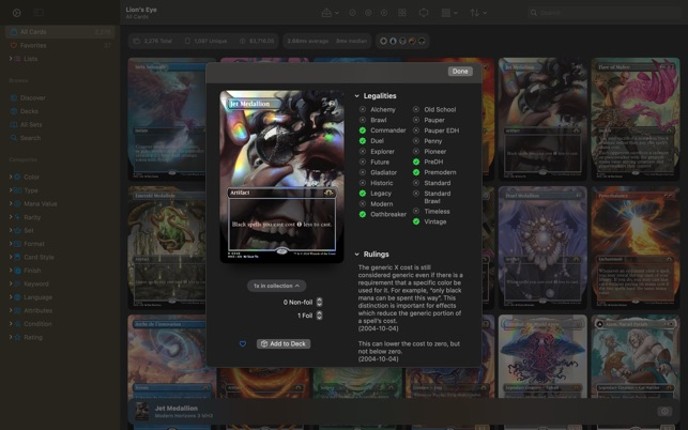The height and width of the screenshot is (430, 688).
Task: Click the Timeless not-legal status icon
Action: click(x=416, y=211)
